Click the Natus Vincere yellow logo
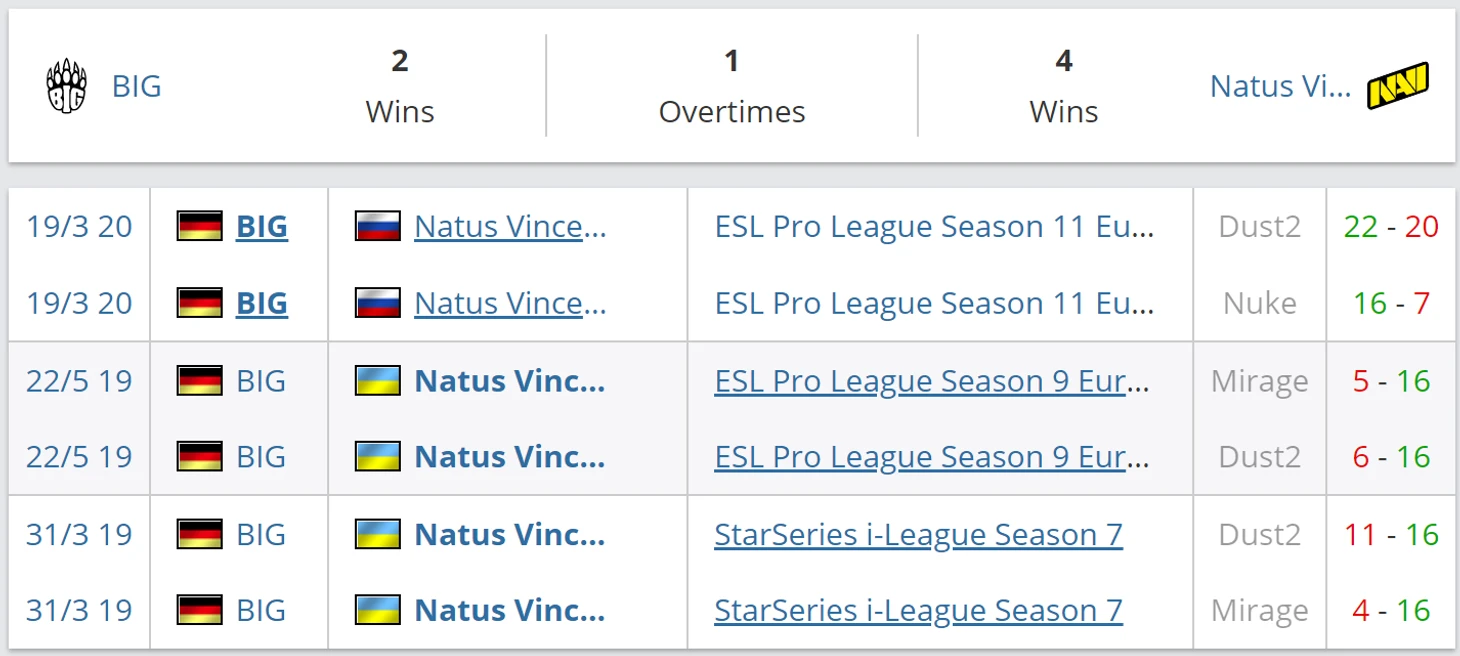Screen dimensions: 1460x656 point(1397,86)
